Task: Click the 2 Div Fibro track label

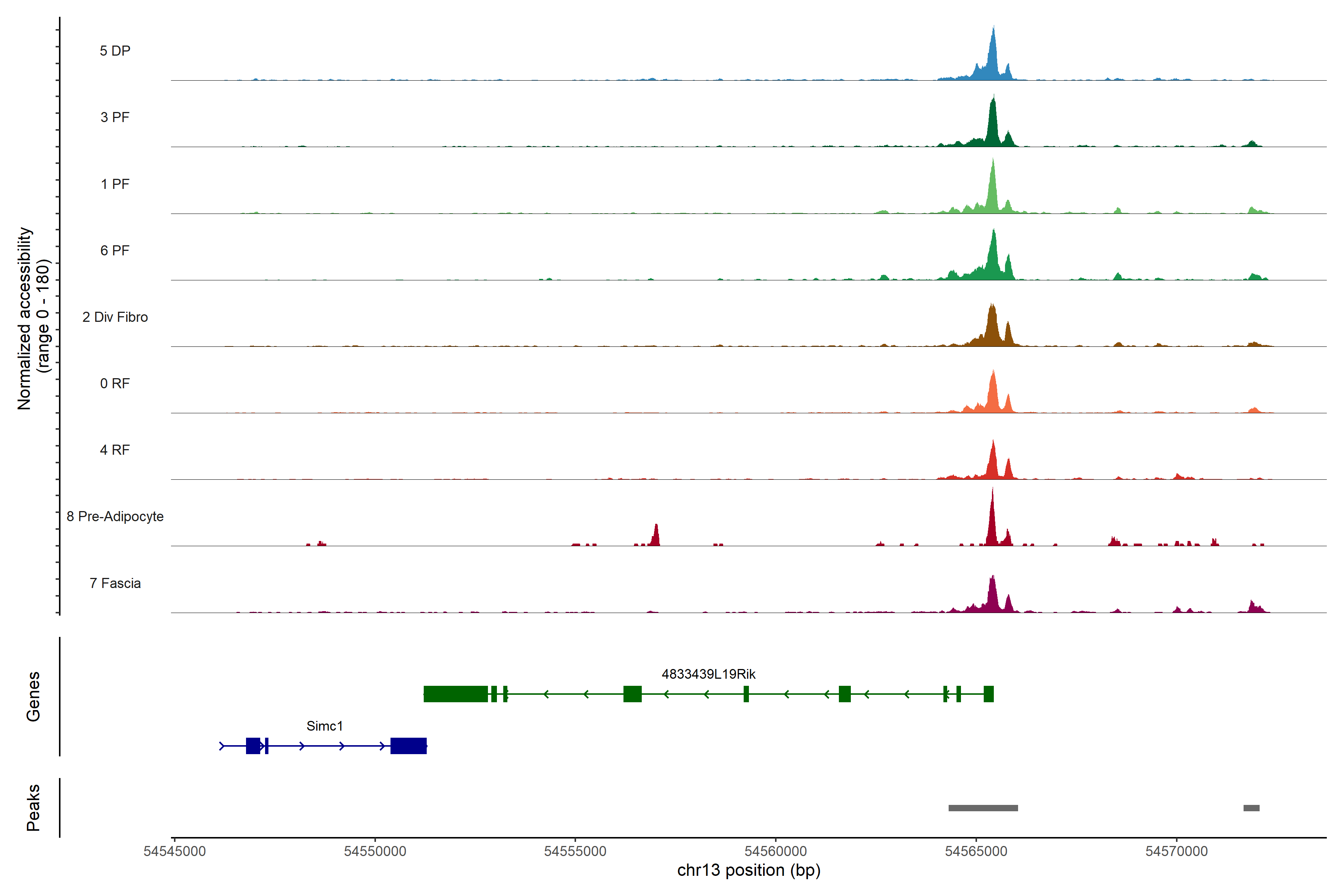Action: point(115,317)
